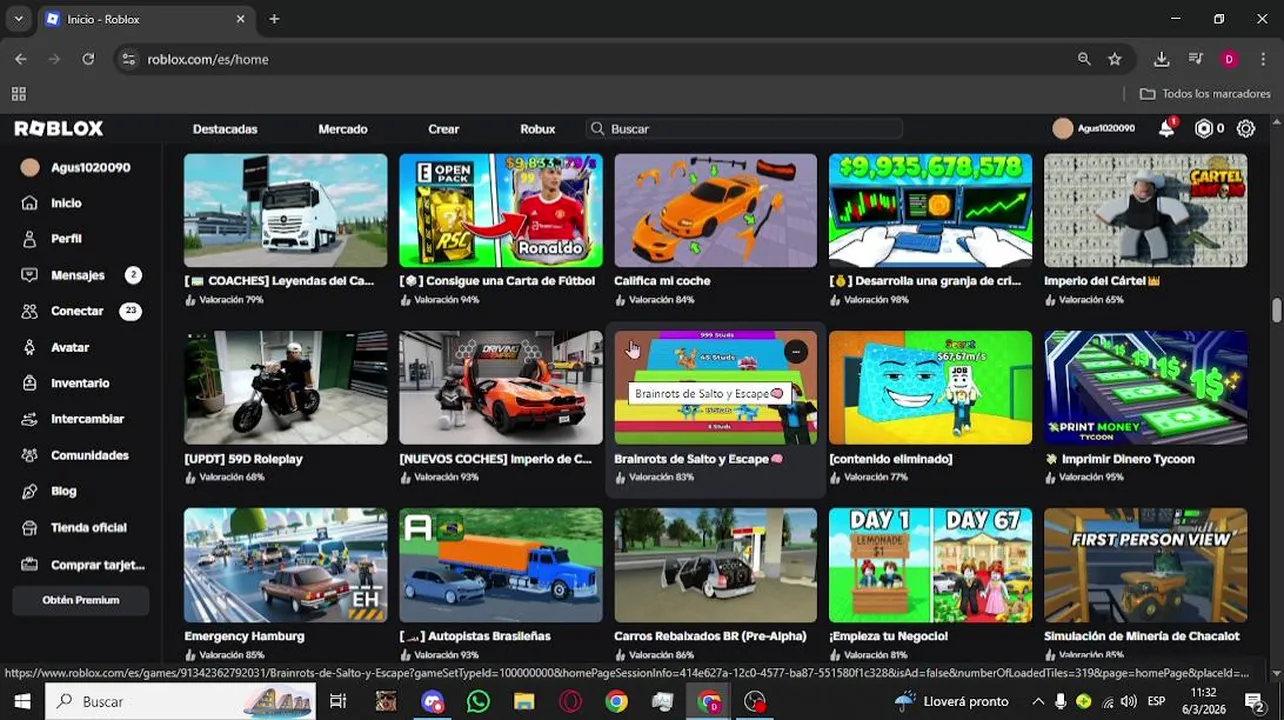Image resolution: width=1284 pixels, height=720 pixels.
Task: Click the browser zoom magnifier icon
Action: 1084,59
